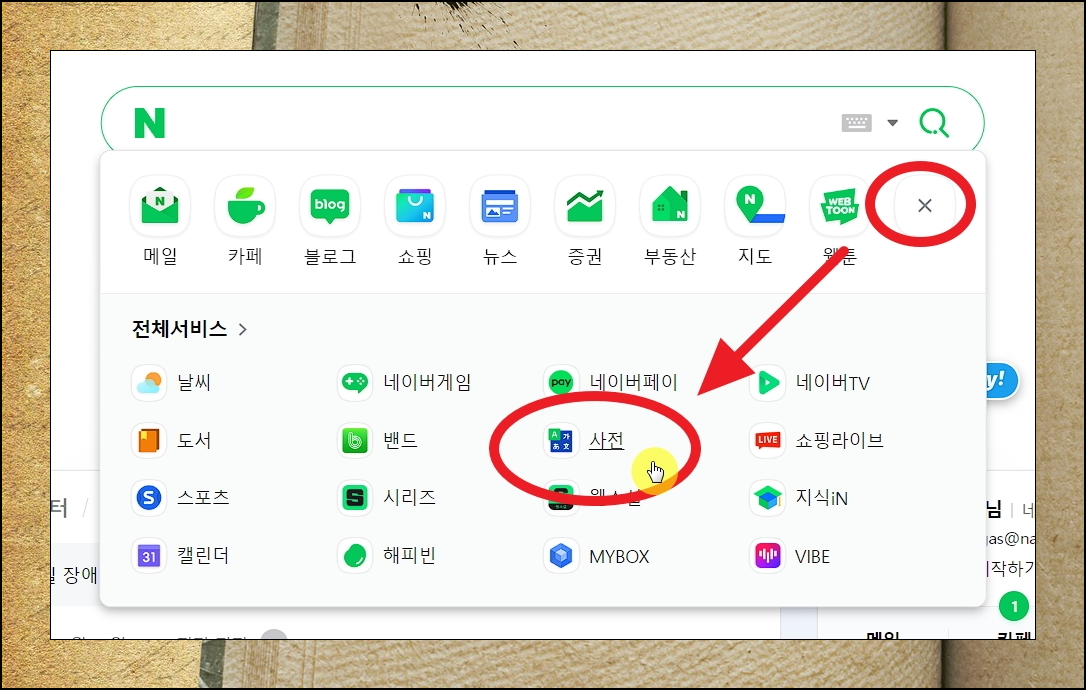Click the 해피빈 happybean icon
This screenshot has height=690, width=1086.
(x=355, y=556)
